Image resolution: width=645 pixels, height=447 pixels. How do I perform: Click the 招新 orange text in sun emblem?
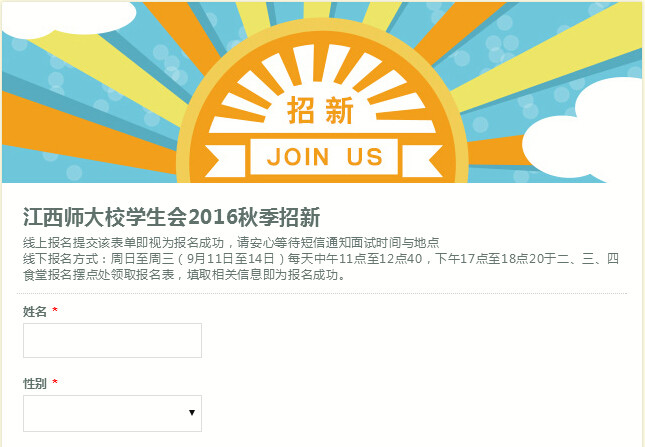(x=320, y=111)
